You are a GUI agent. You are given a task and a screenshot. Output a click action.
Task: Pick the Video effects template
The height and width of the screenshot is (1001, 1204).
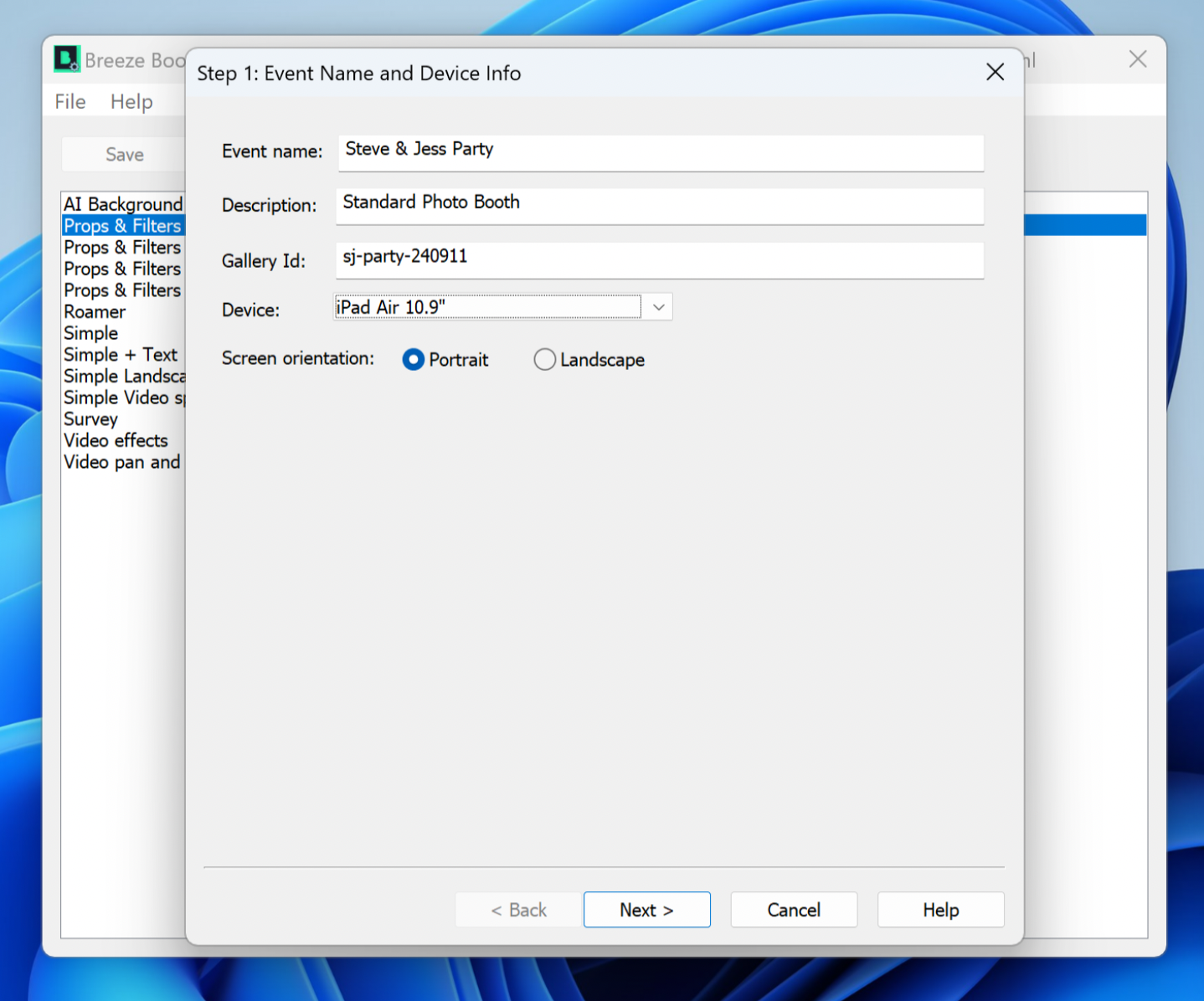pos(116,441)
